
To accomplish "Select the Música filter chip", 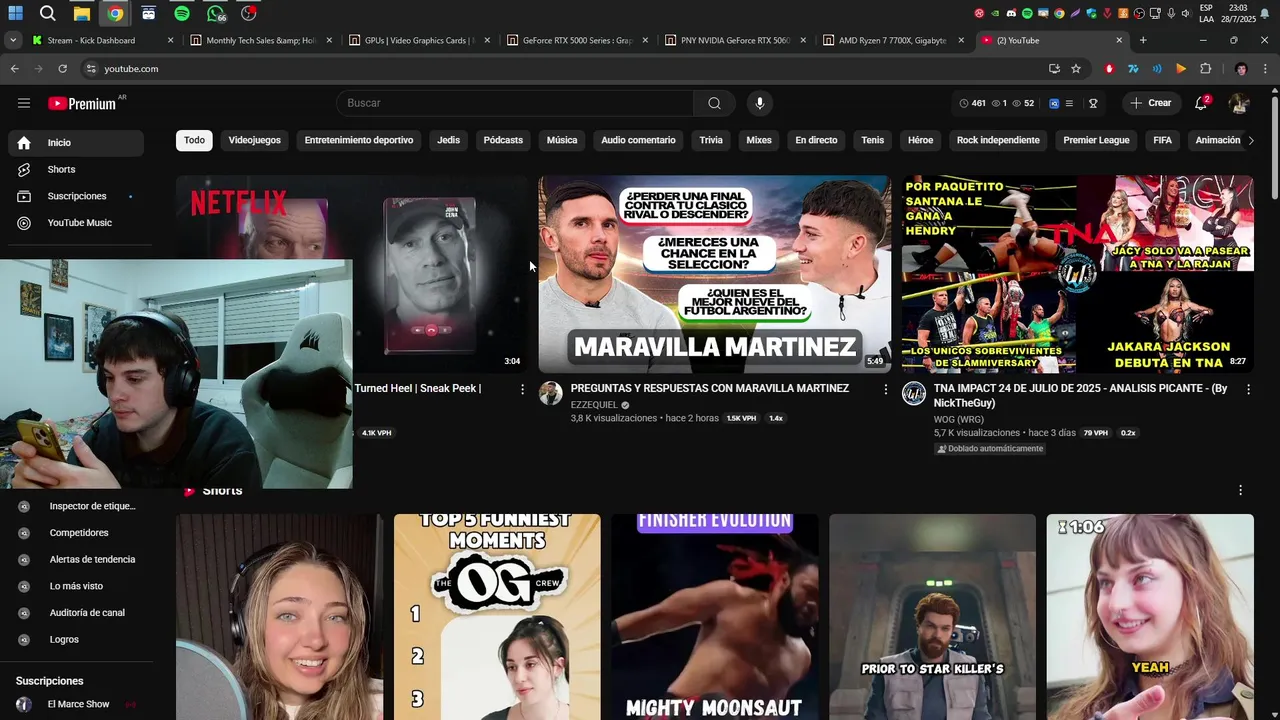I will click(562, 140).
